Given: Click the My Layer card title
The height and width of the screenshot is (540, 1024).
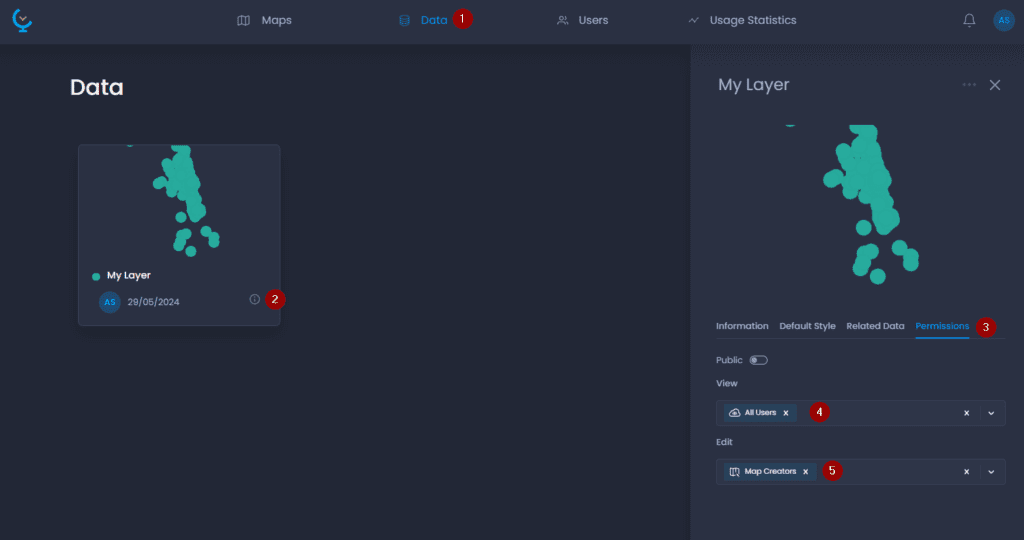Looking at the screenshot, I should (129, 276).
